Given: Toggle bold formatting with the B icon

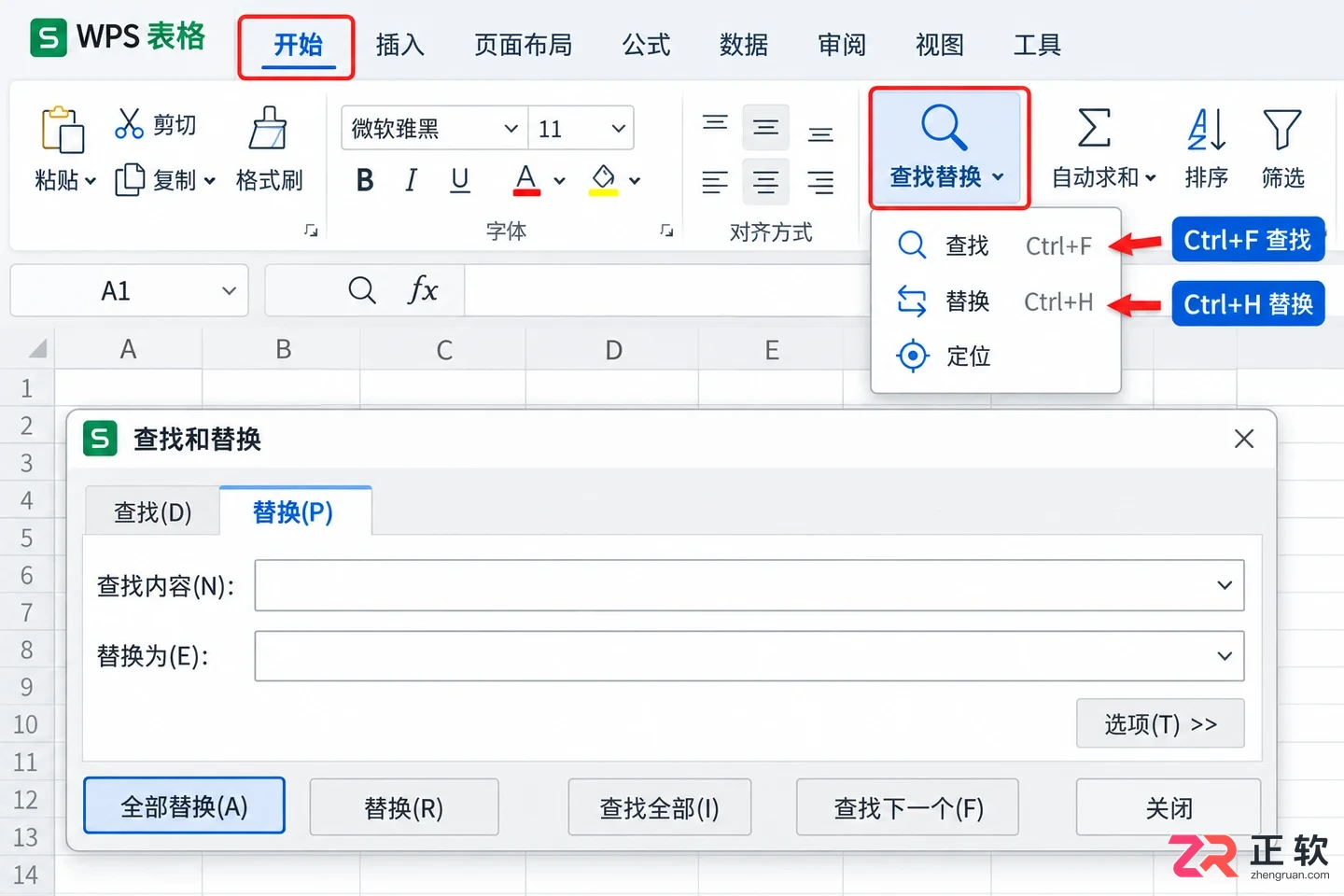Looking at the screenshot, I should [x=365, y=180].
